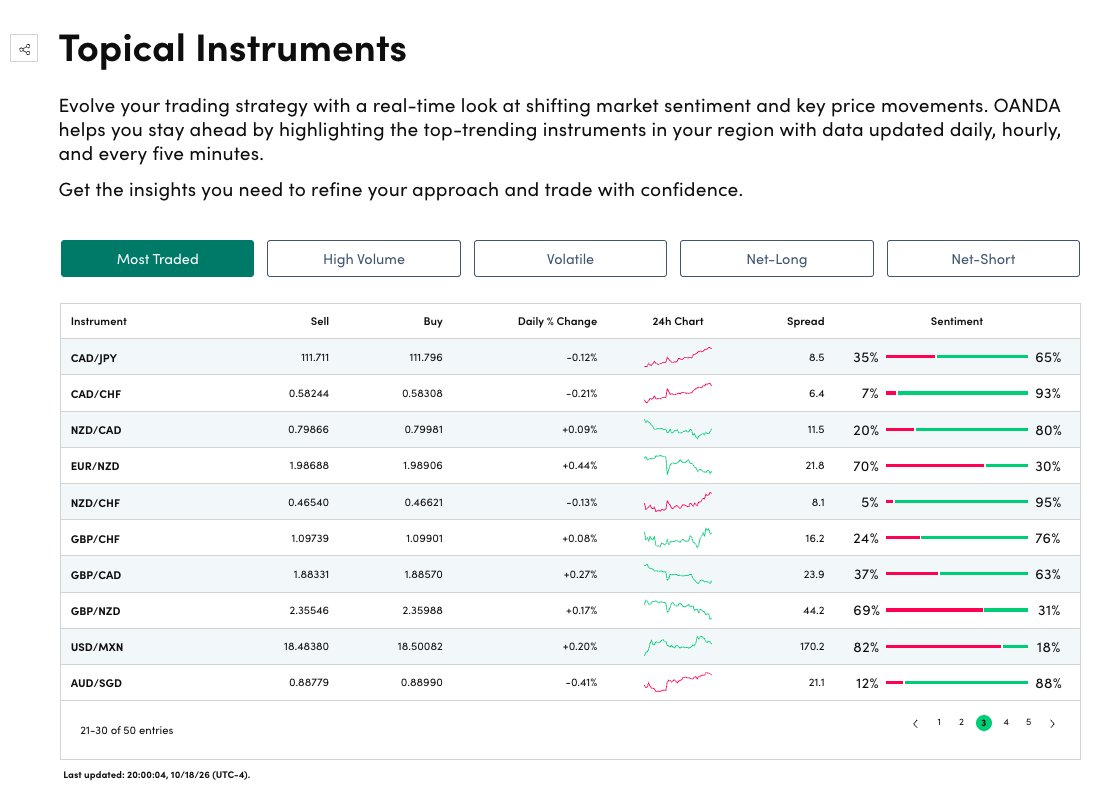Click the Daily % Change column header

click(557, 321)
